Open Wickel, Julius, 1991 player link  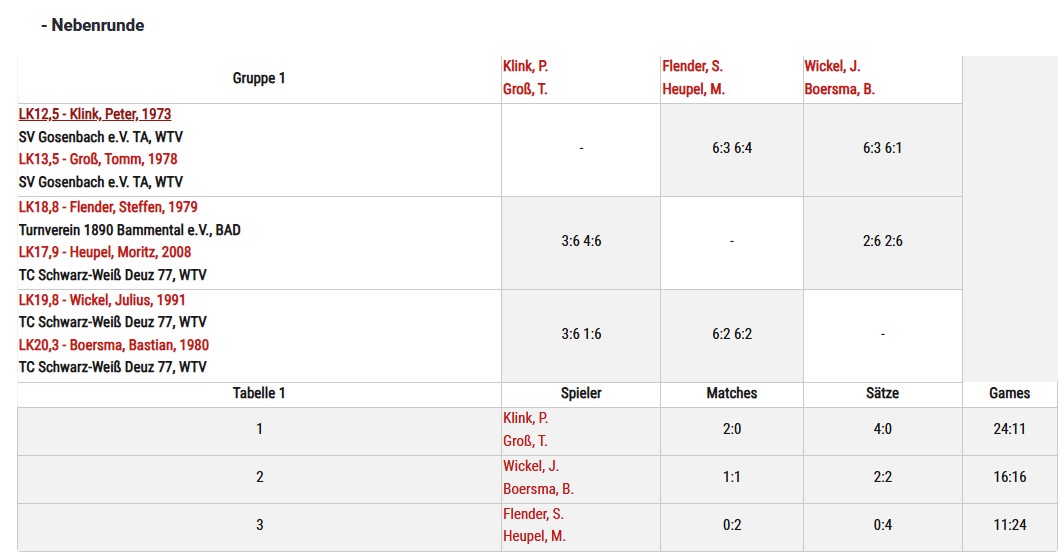[102, 300]
